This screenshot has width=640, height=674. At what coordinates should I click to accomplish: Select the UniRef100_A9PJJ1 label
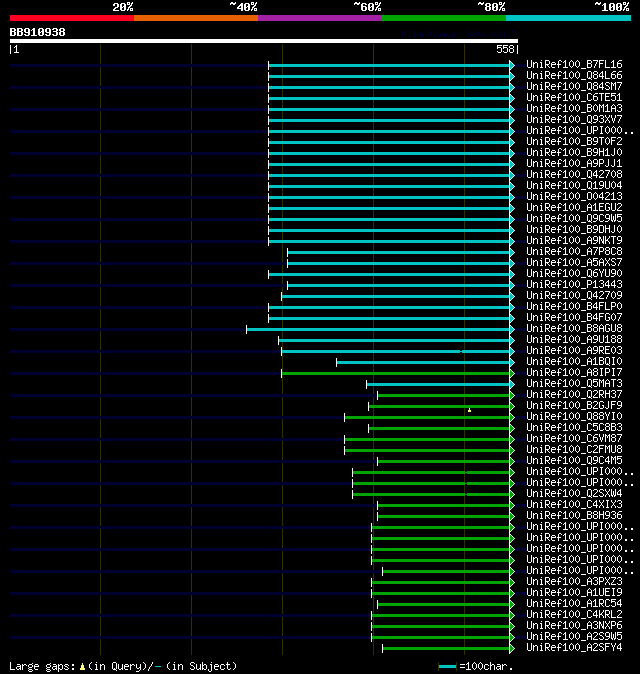(574, 164)
